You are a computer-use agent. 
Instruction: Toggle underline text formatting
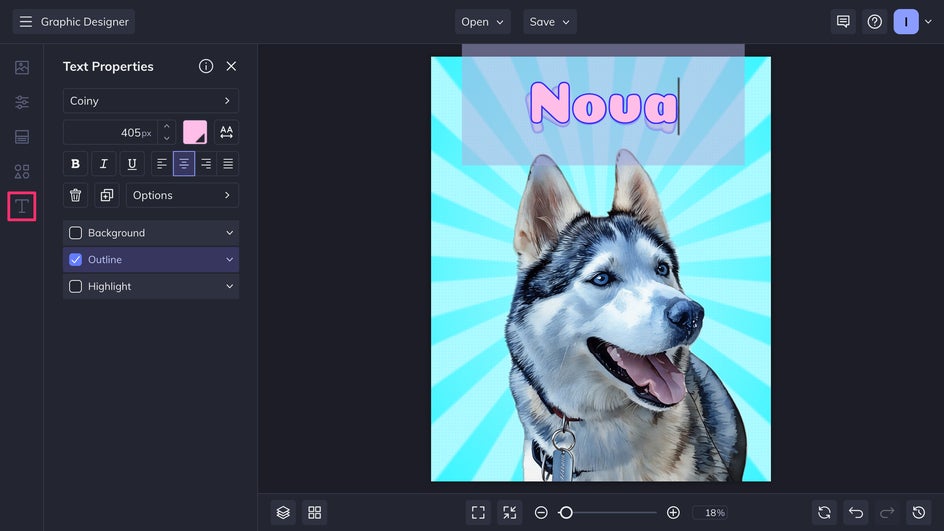(x=132, y=164)
